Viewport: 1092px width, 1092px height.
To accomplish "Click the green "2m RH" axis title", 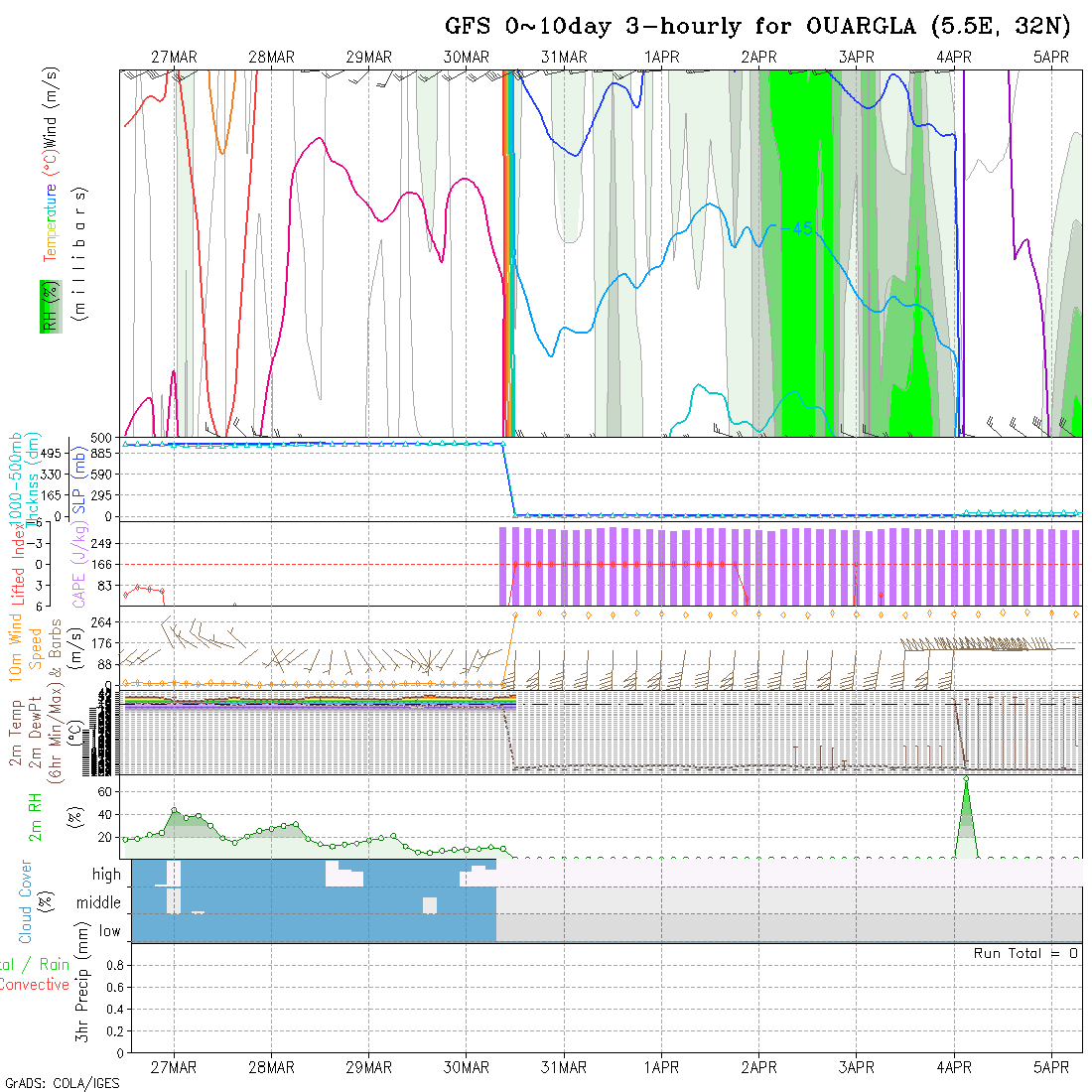I will (x=36, y=816).
